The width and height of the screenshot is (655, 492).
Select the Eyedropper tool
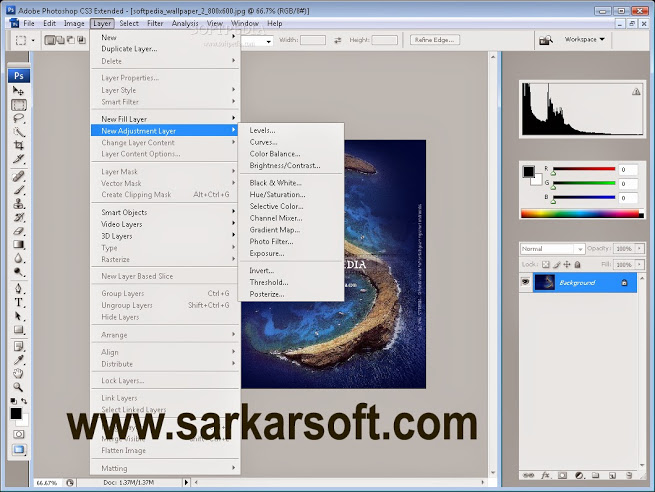click(x=18, y=360)
